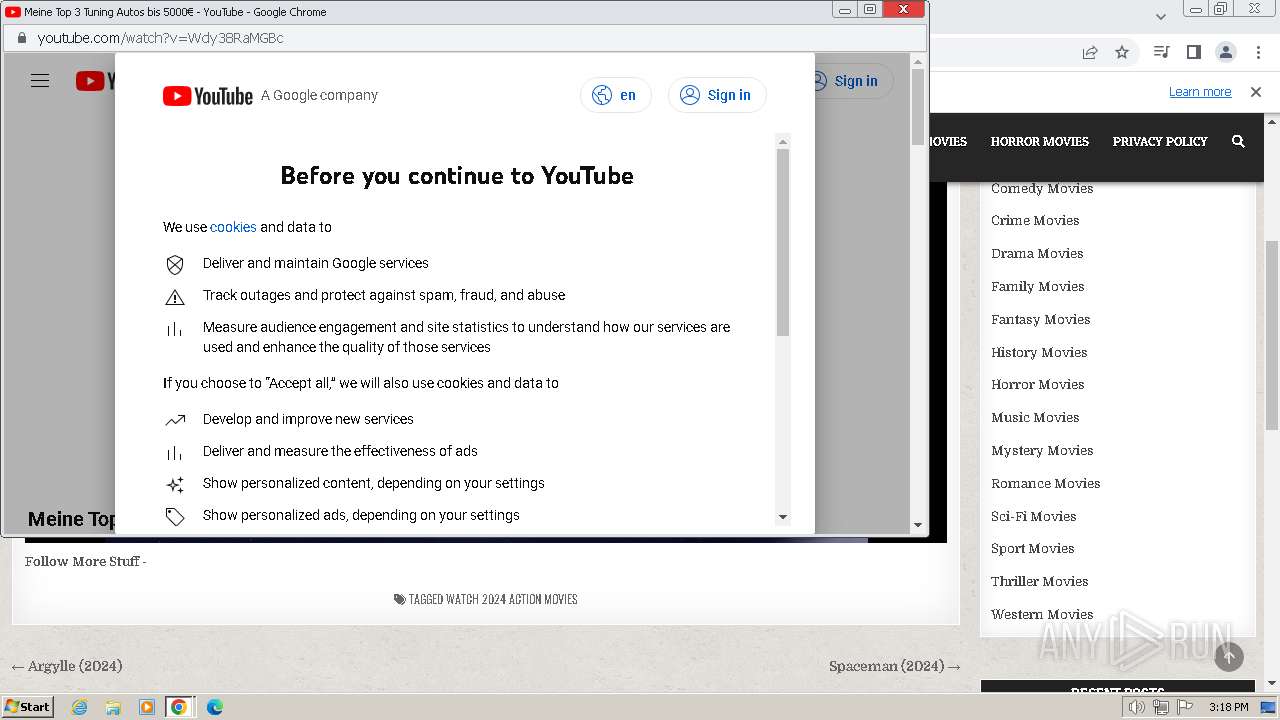Minimize the background Chrome window
The height and width of the screenshot is (720, 1280).
(1196, 9)
